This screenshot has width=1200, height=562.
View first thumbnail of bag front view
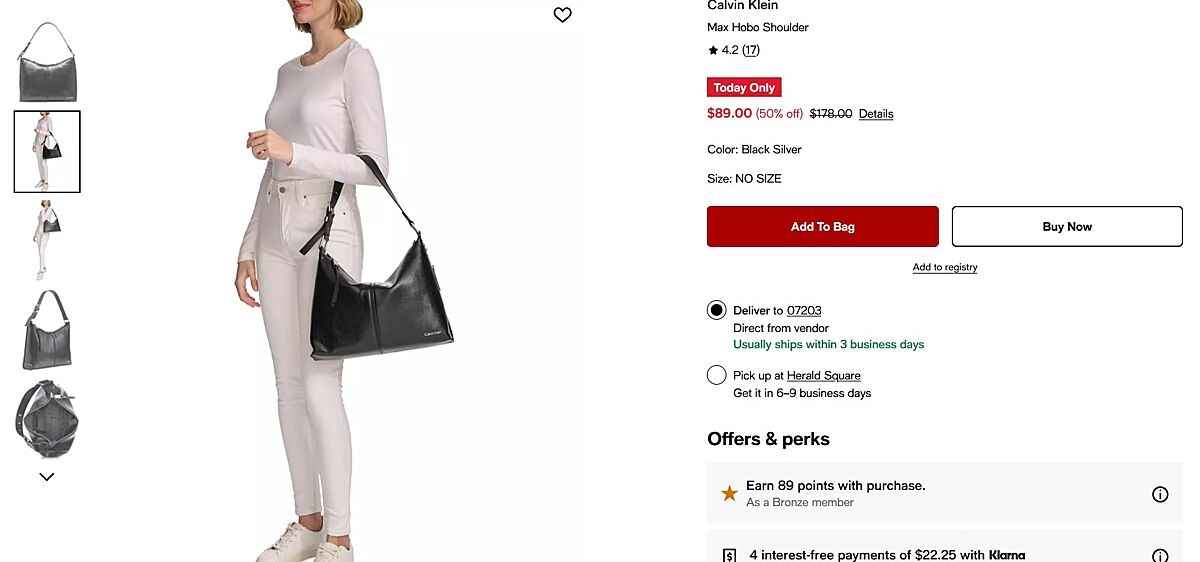click(47, 62)
